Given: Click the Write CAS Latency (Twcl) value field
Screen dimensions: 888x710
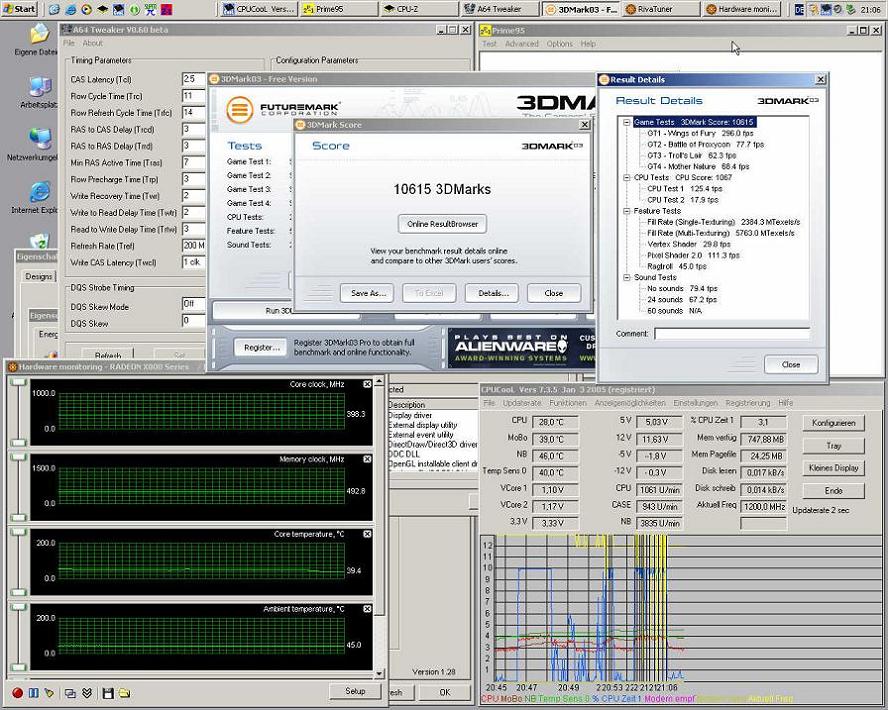Looking at the screenshot, I should (194, 262).
